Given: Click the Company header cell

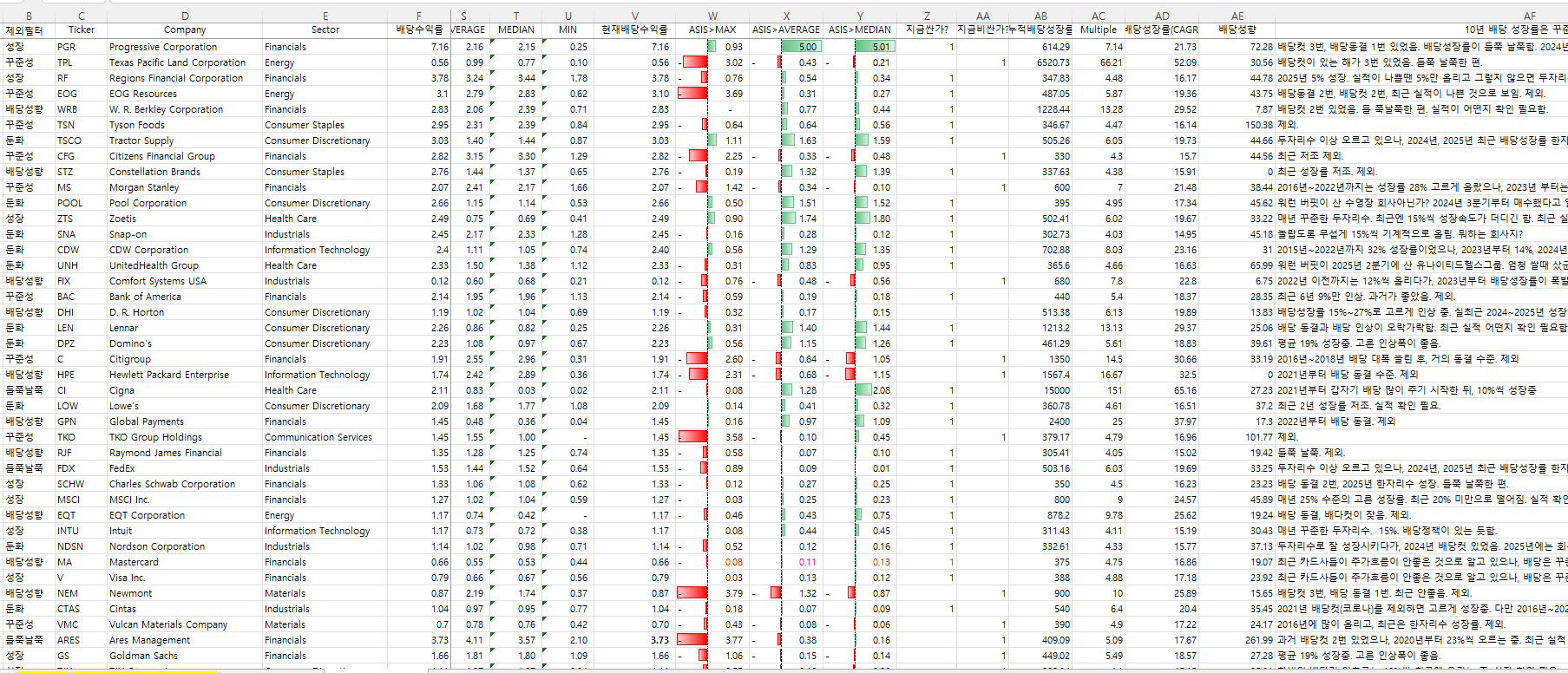Looking at the screenshot, I should pyautogui.click(x=185, y=29).
